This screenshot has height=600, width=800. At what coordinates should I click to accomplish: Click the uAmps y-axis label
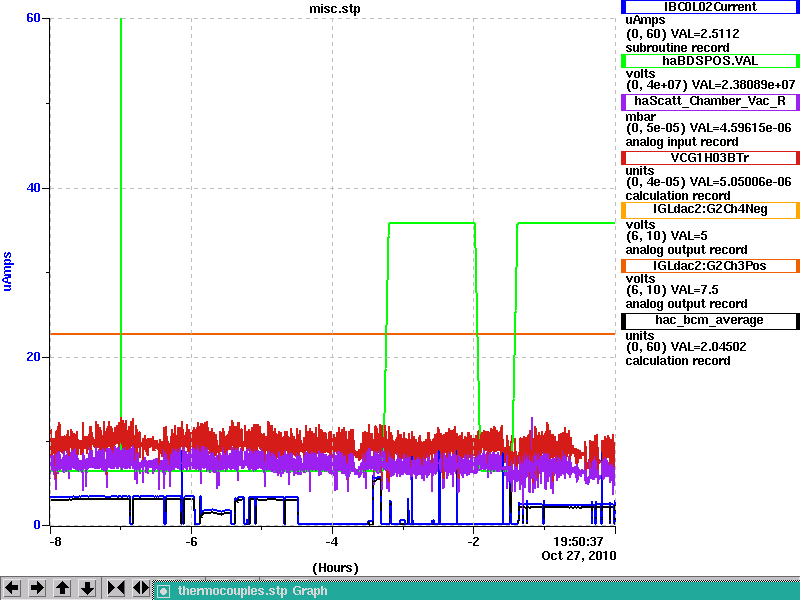point(7,271)
